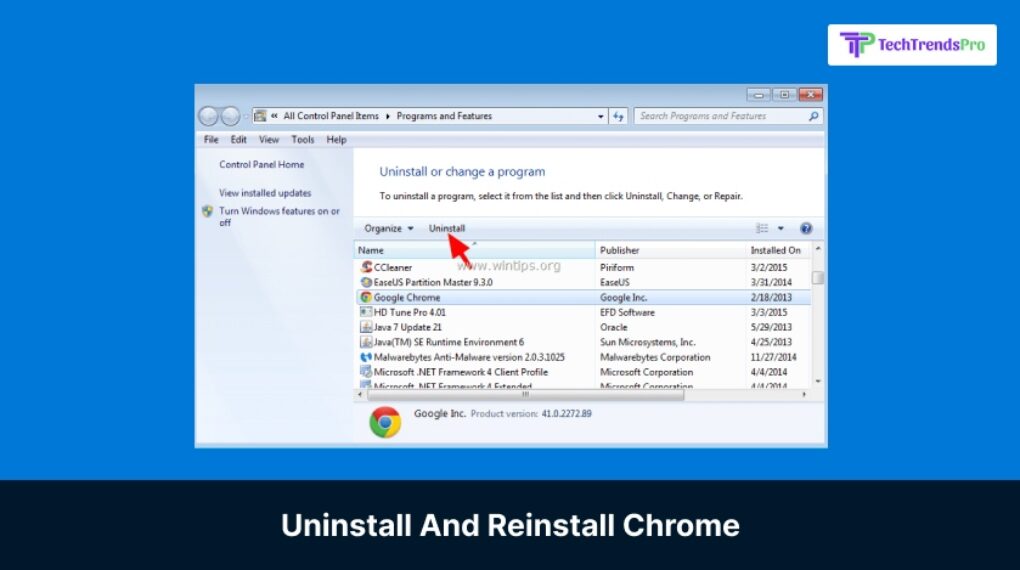Click the vertical scrollbar up arrow
Image resolution: width=1020 pixels, height=570 pixels.
coord(818,249)
